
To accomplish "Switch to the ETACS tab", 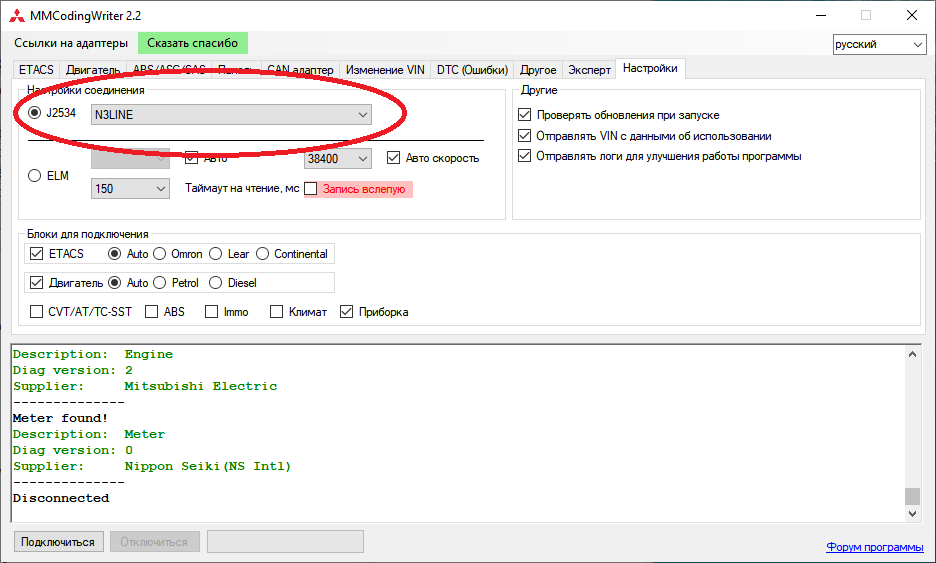I will point(36,70).
